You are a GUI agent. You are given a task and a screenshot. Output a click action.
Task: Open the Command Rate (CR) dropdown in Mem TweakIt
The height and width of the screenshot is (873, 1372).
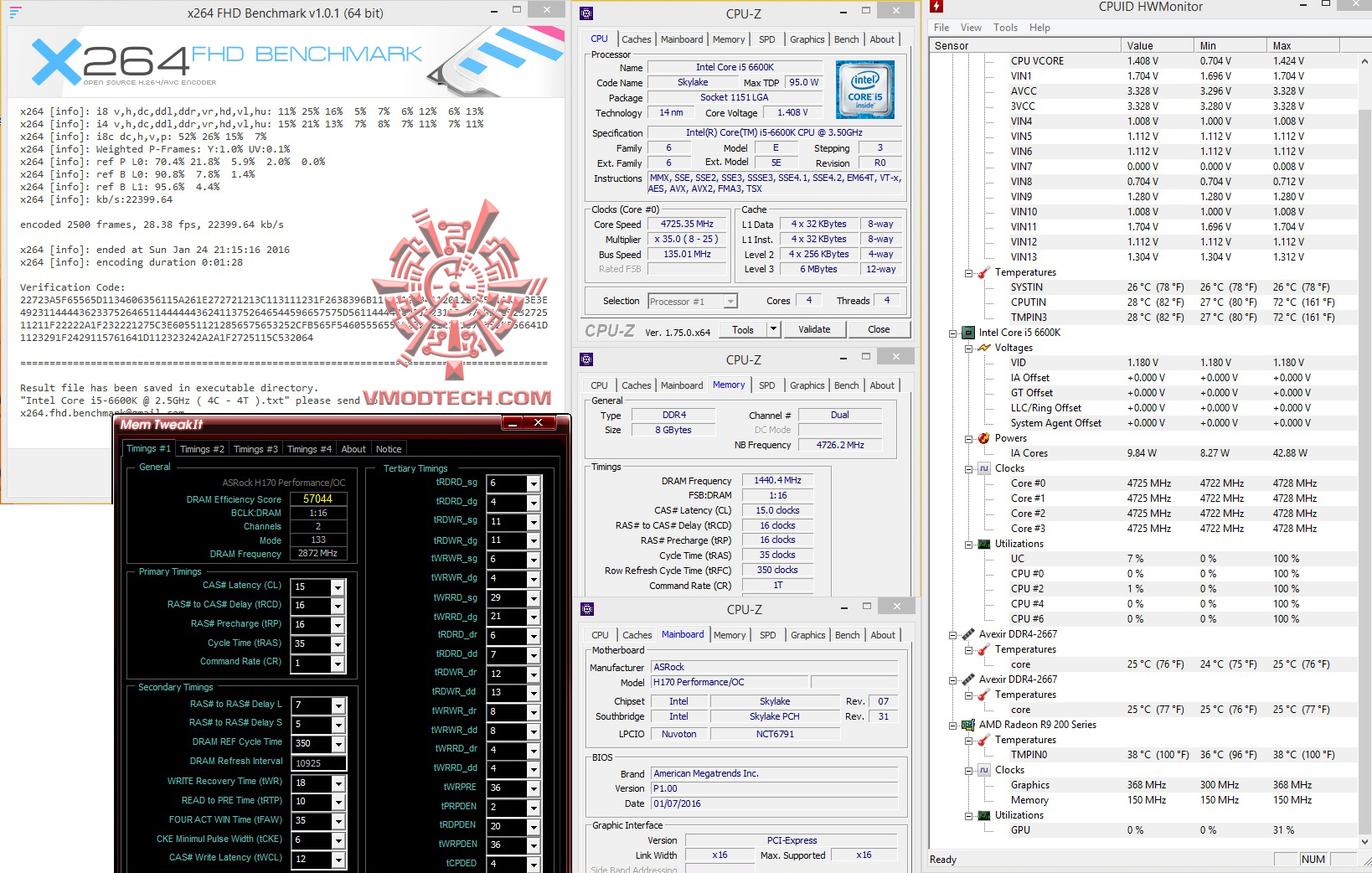pyautogui.click(x=338, y=664)
